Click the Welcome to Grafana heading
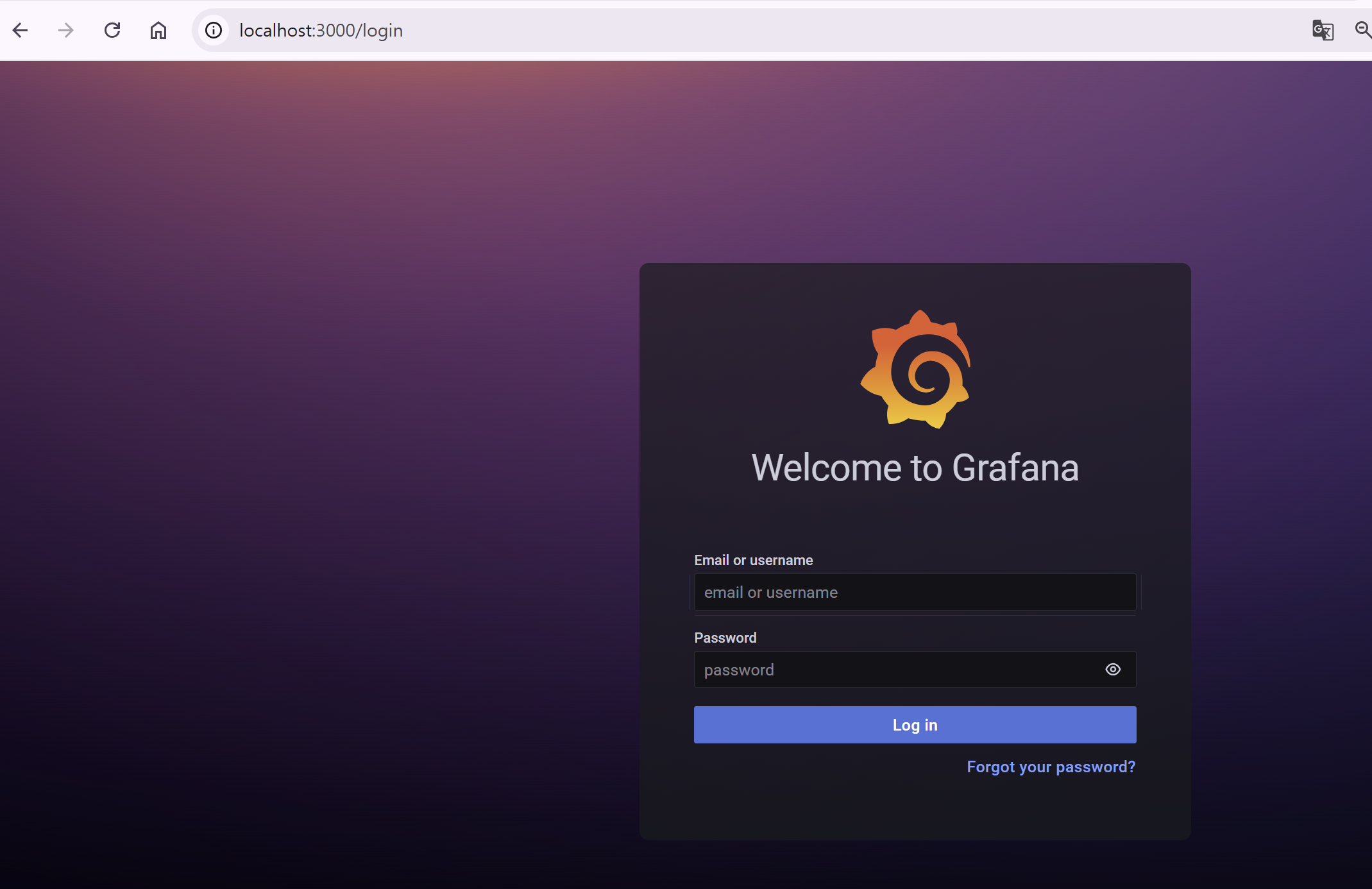The width and height of the screenshot is (1372, 889). (915, 468)
